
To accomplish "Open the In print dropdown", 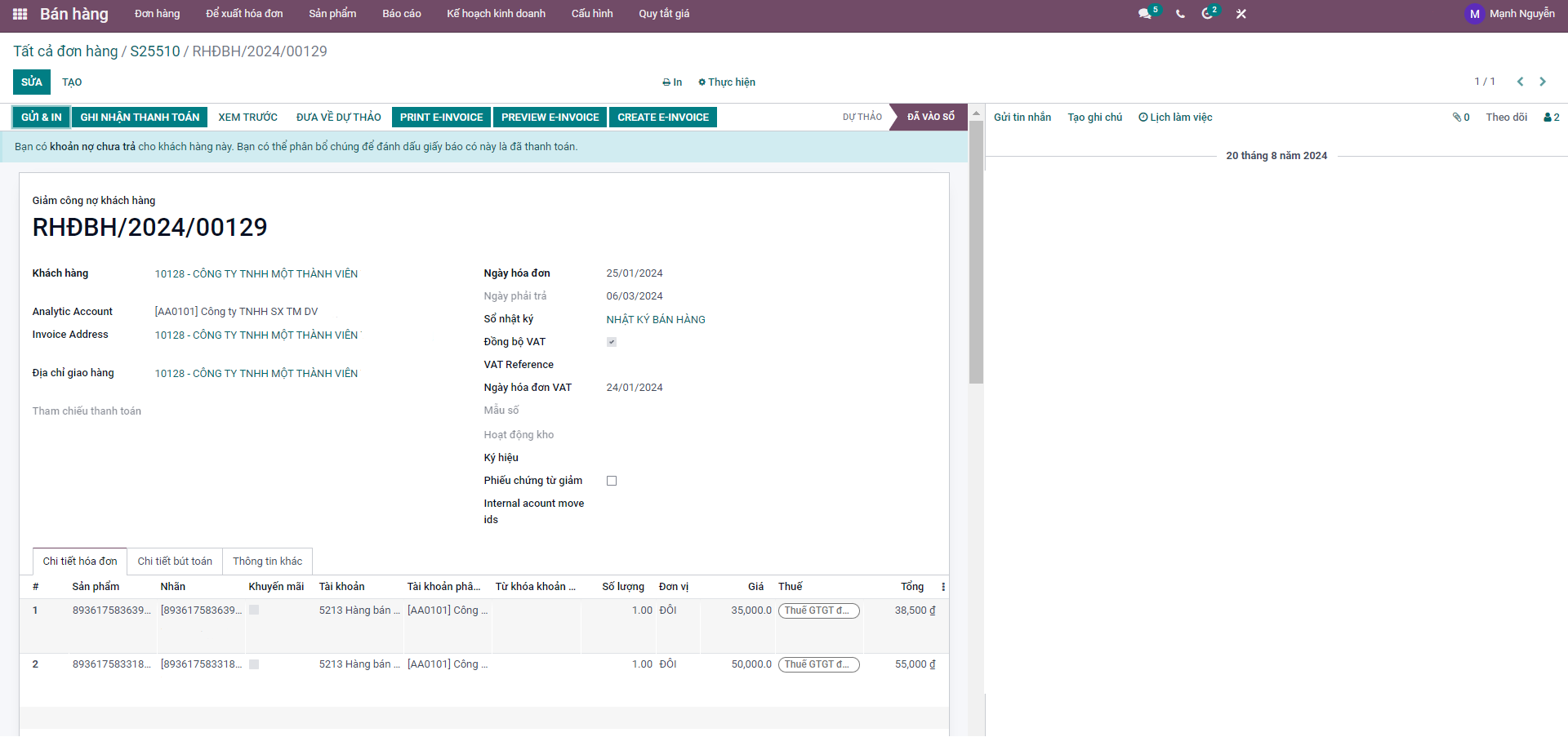I will tap(672, 82).
